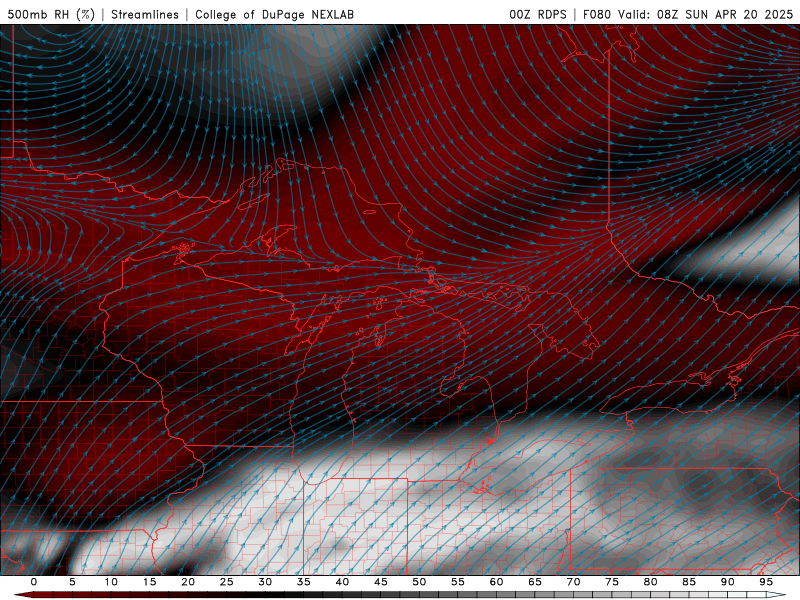Select the '10' label on the RH scale

pos(111,582)
